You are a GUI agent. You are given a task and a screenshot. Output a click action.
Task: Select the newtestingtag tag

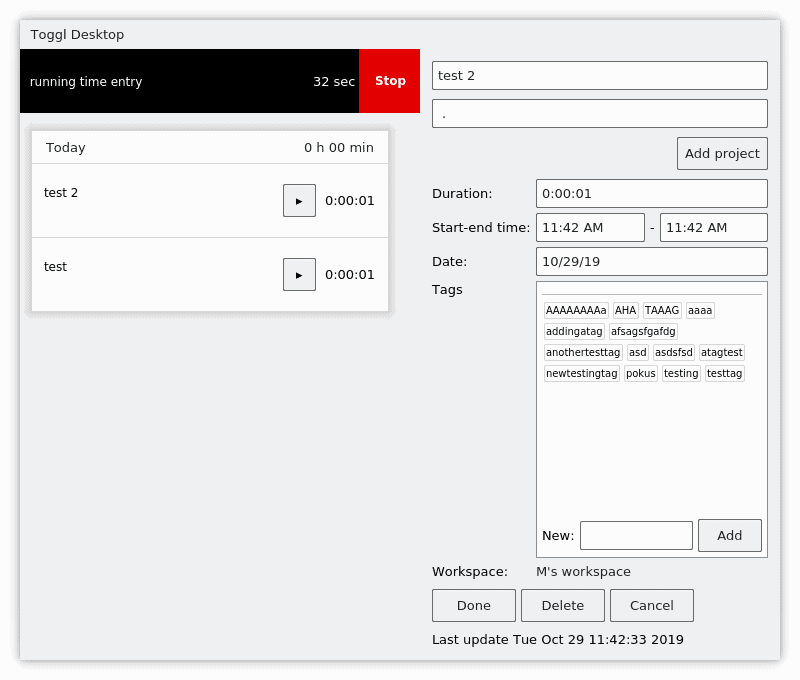pos(582,373)
